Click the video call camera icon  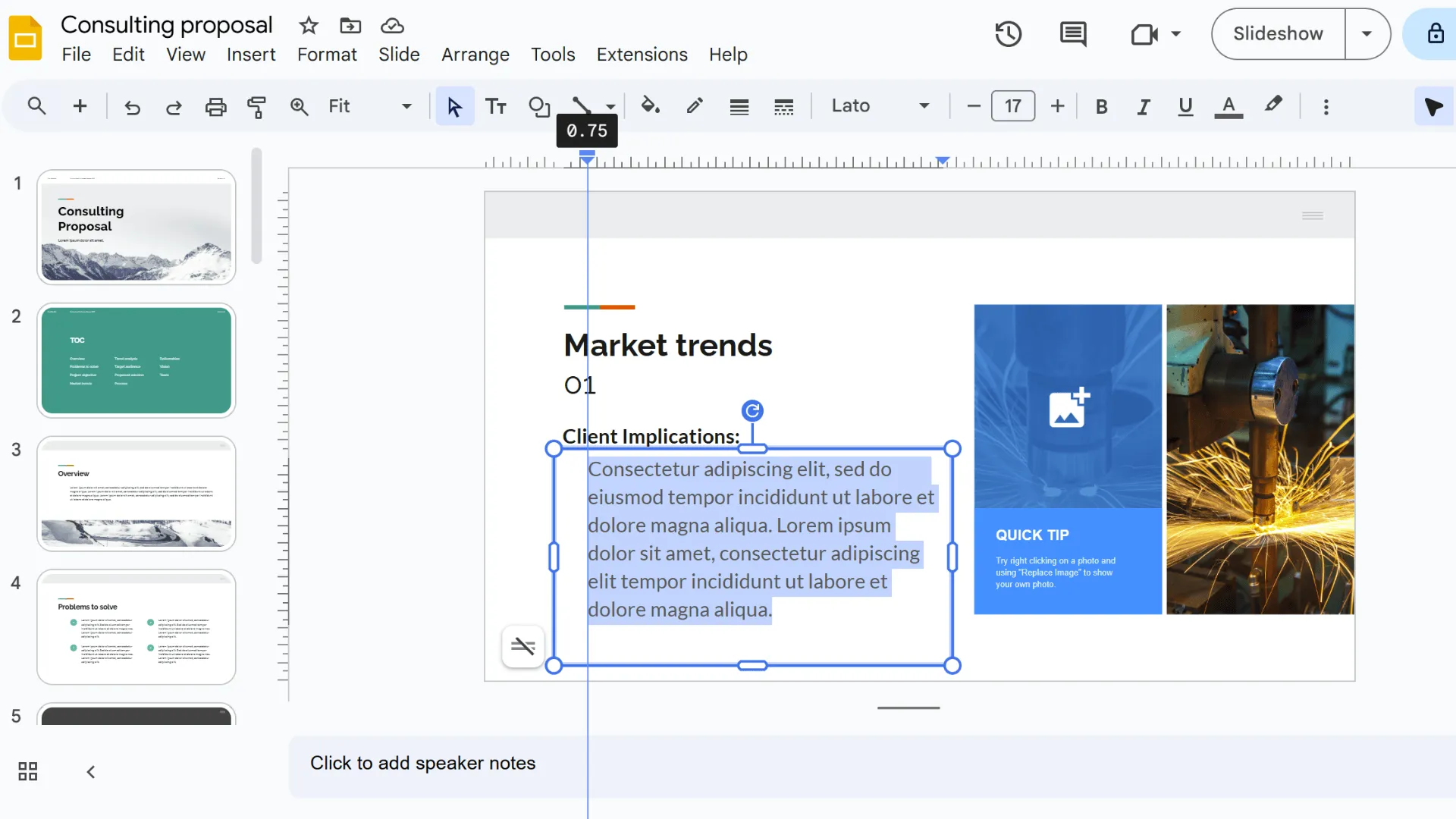click(x=1144, y=34)
